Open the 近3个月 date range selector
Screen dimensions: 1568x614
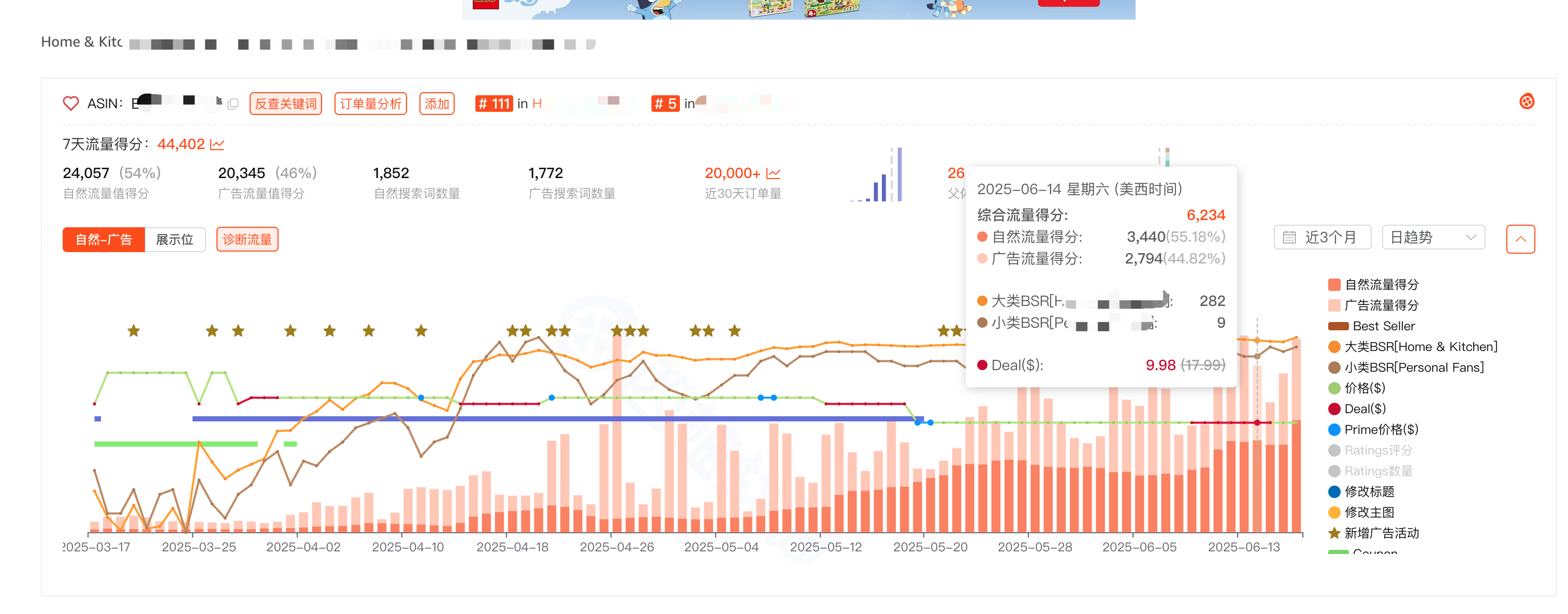click(1322, 237)
